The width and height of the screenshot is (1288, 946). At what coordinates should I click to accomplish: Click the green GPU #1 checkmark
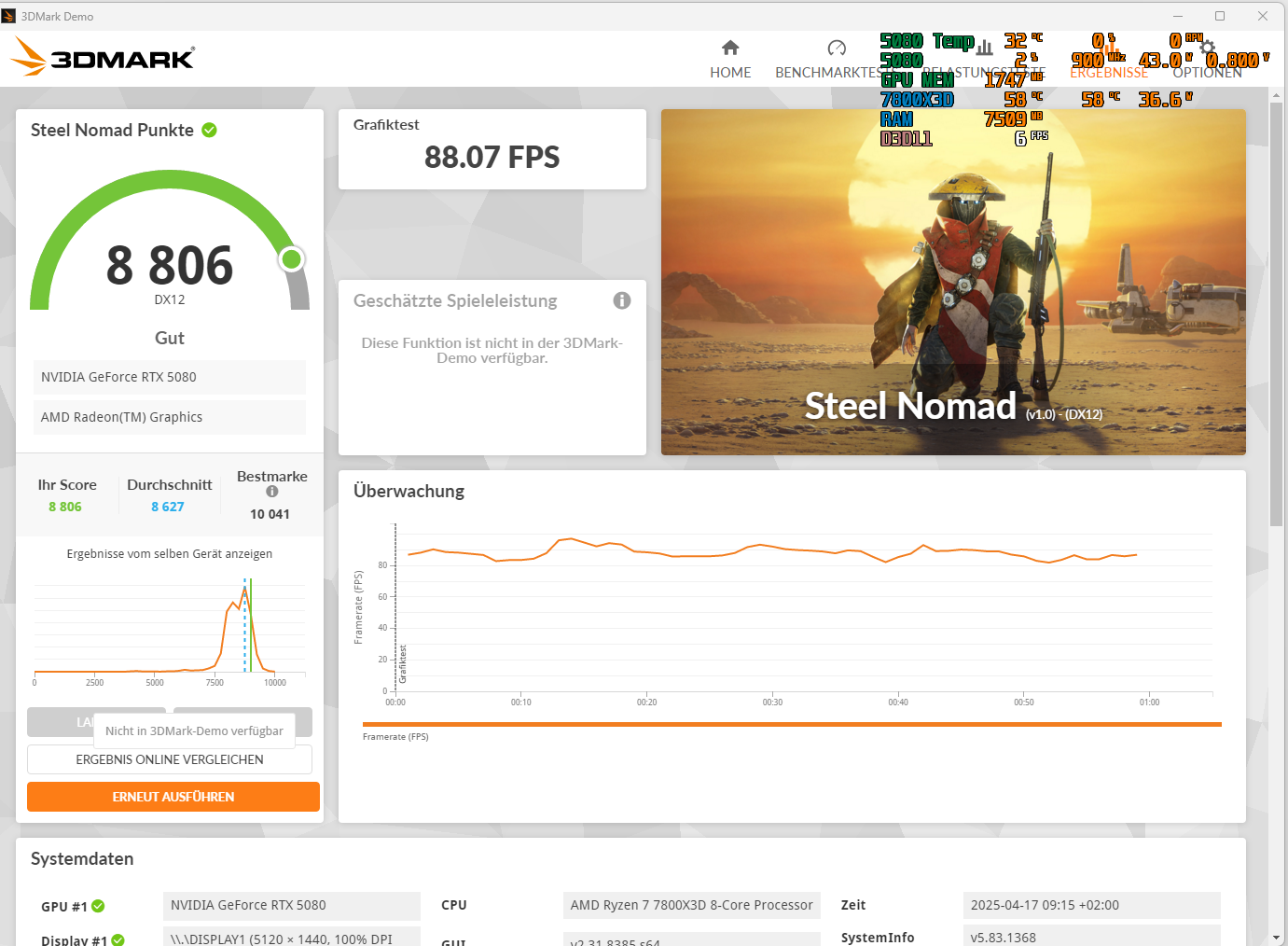pyautogui.click(x=99, y=906)
